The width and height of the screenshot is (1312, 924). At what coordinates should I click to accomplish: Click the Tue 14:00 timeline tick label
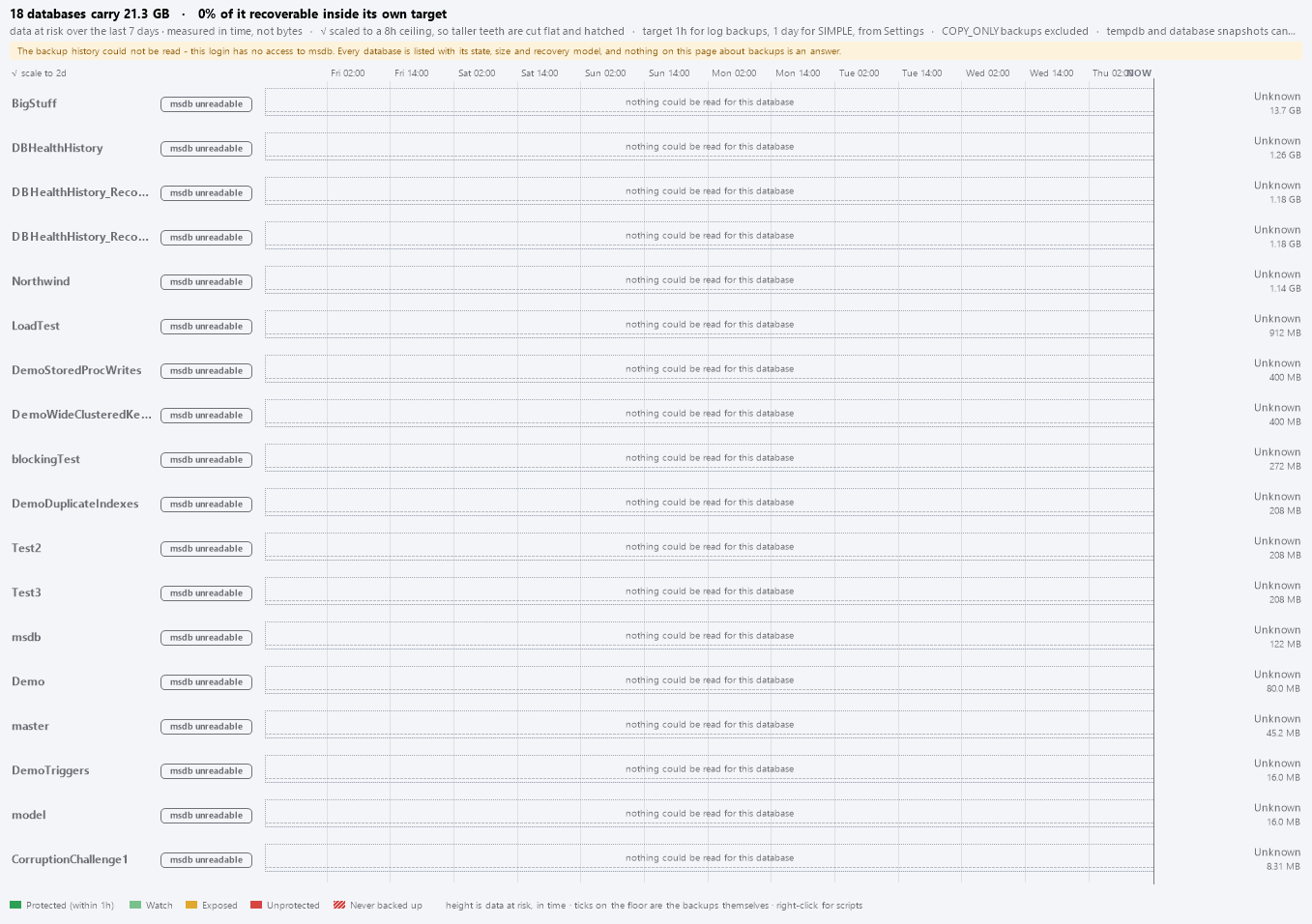coord(921,73)
